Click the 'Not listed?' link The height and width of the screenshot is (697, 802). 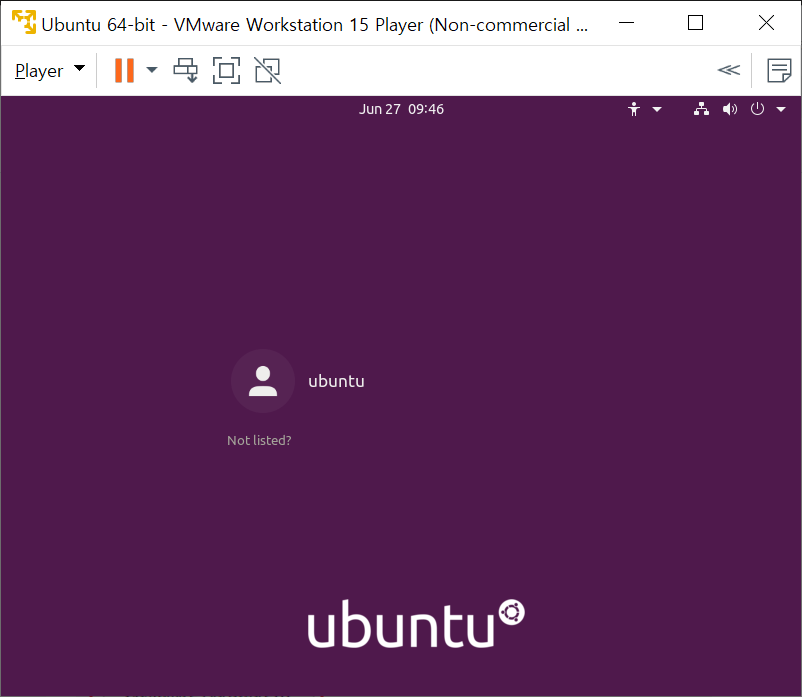point(259,440)
